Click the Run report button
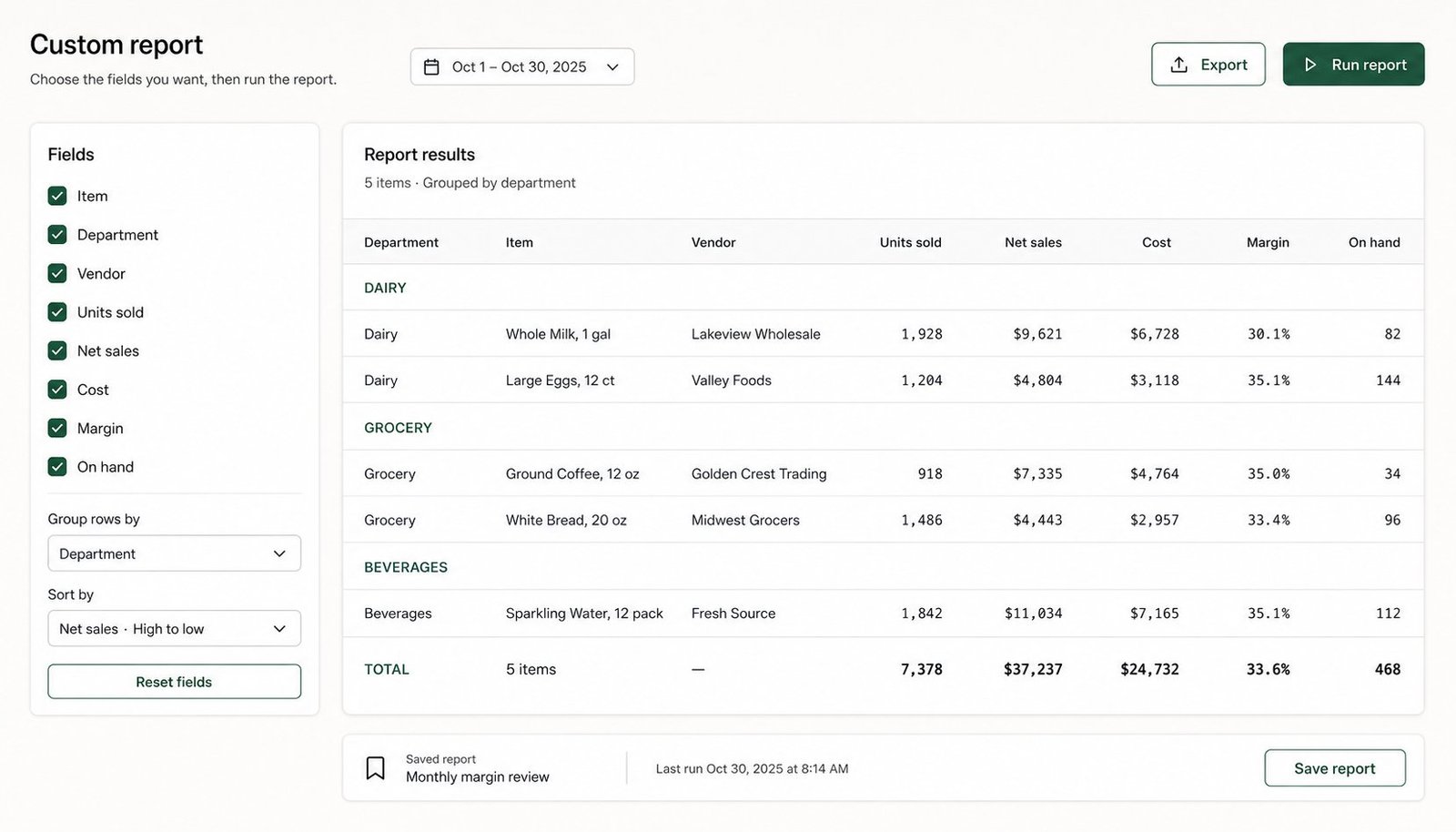Viewport: 1456px width, 832px height. [x=1354, y=65]
